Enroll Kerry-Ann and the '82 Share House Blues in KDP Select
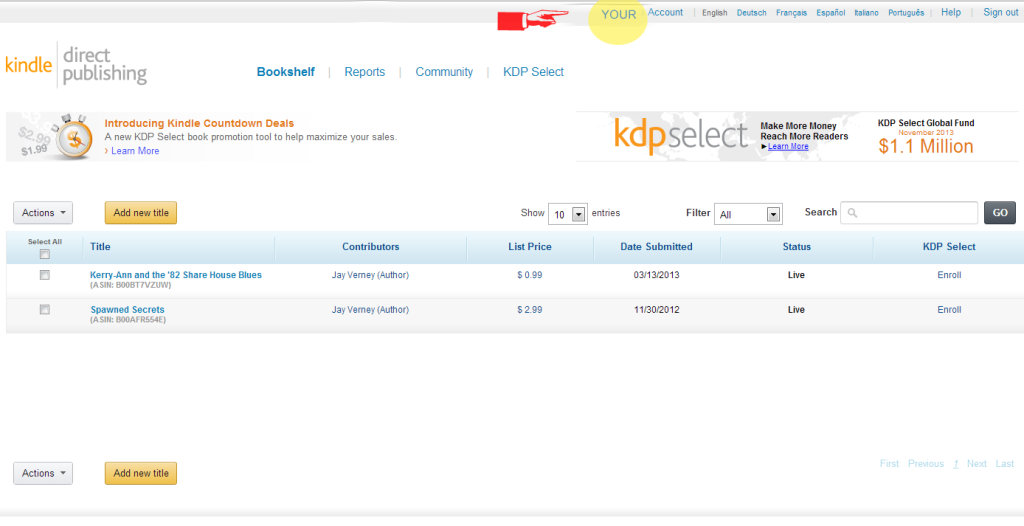This screenshot has width=1024, height=526. 950,275
